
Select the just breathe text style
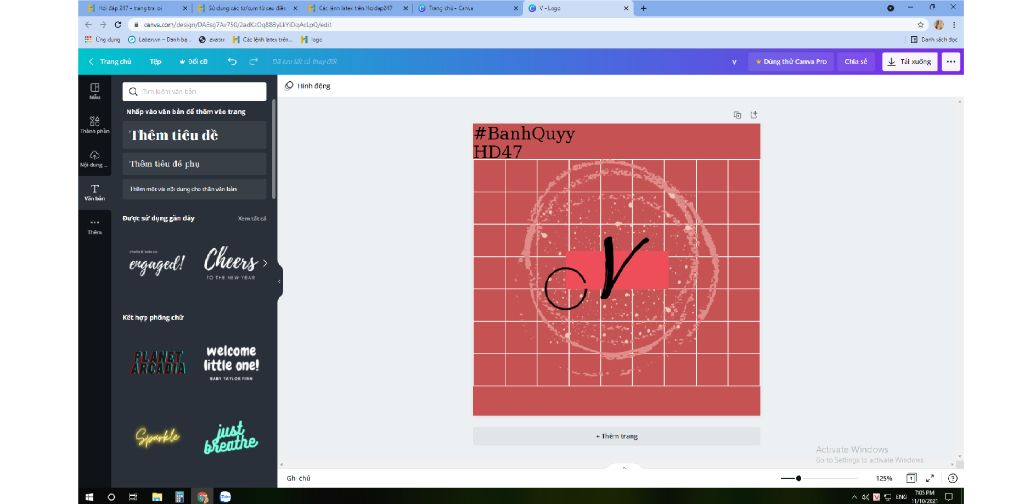231,437
